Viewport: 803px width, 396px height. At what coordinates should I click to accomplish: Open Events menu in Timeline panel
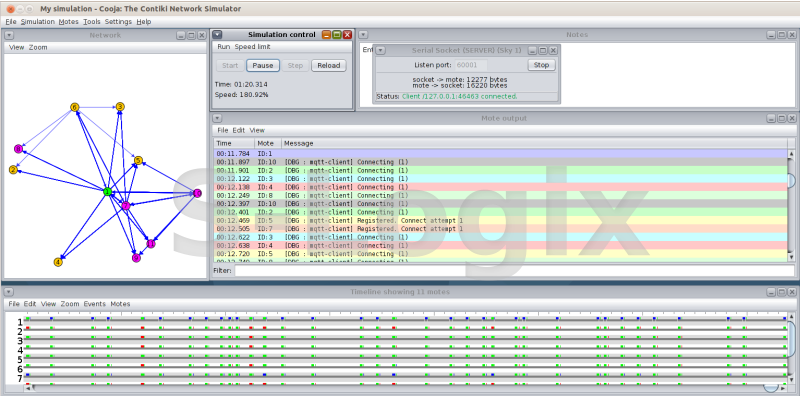95,304
